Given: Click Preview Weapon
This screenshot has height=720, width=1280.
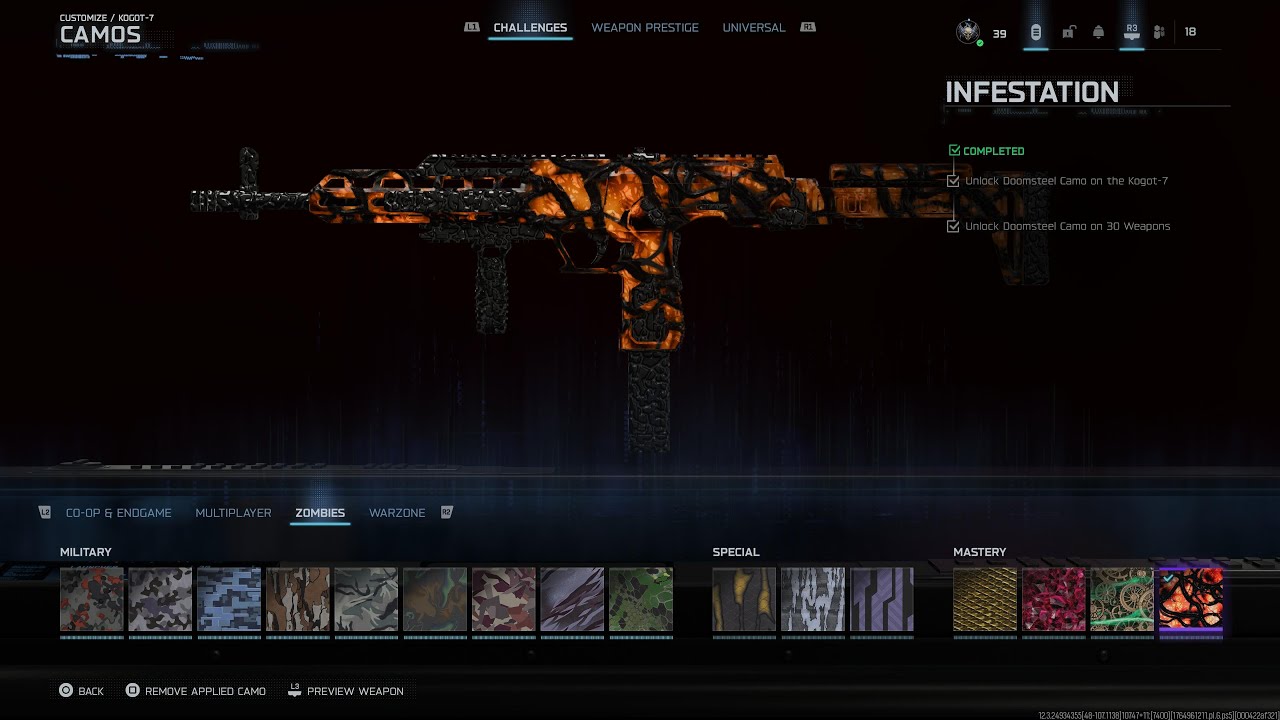Looking at the screenshot, I should 355,691.
